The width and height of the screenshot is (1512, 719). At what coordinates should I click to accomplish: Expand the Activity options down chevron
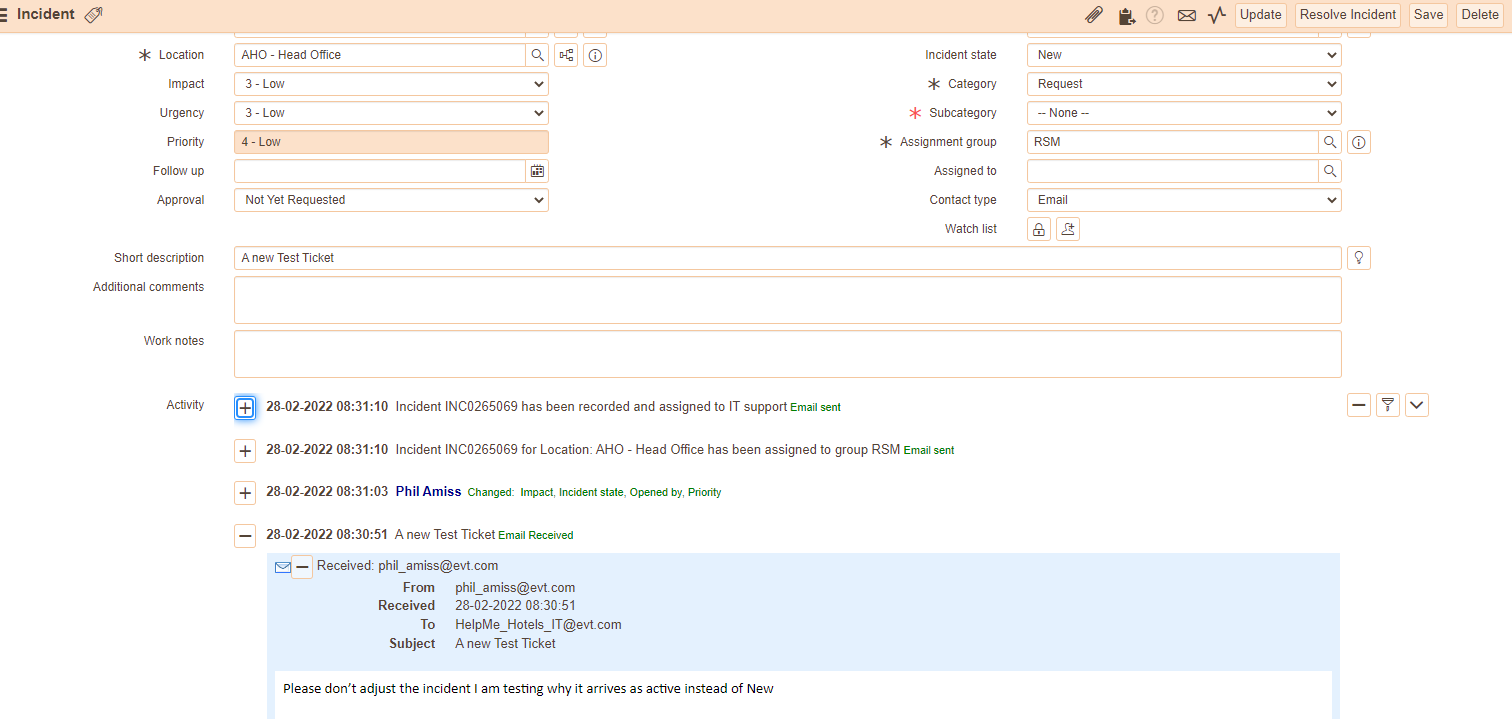1417,405
